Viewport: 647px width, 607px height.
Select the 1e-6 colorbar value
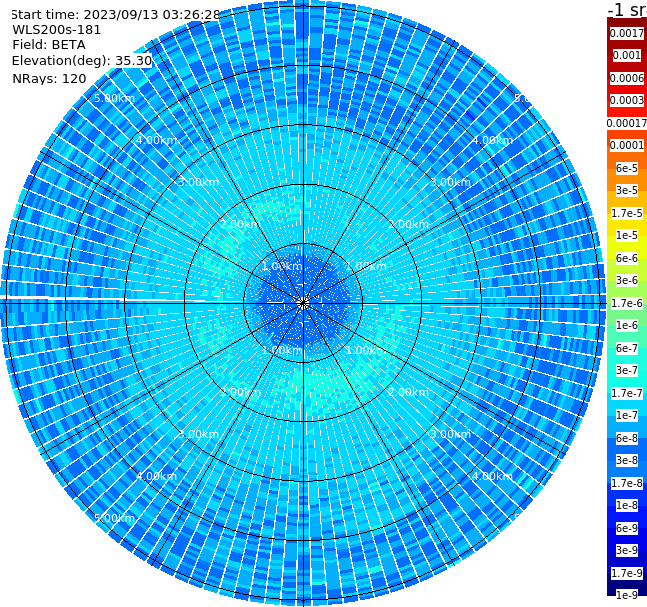pyautogui.click(x=627, y=325)
